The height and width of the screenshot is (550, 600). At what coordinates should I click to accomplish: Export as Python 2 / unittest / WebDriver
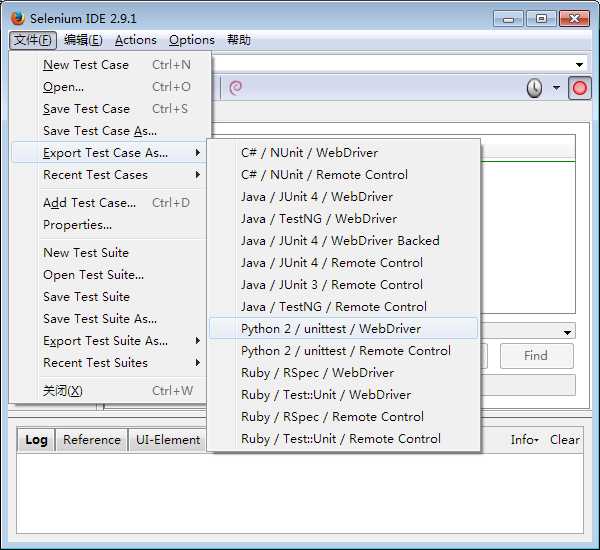tap(344, 329)
